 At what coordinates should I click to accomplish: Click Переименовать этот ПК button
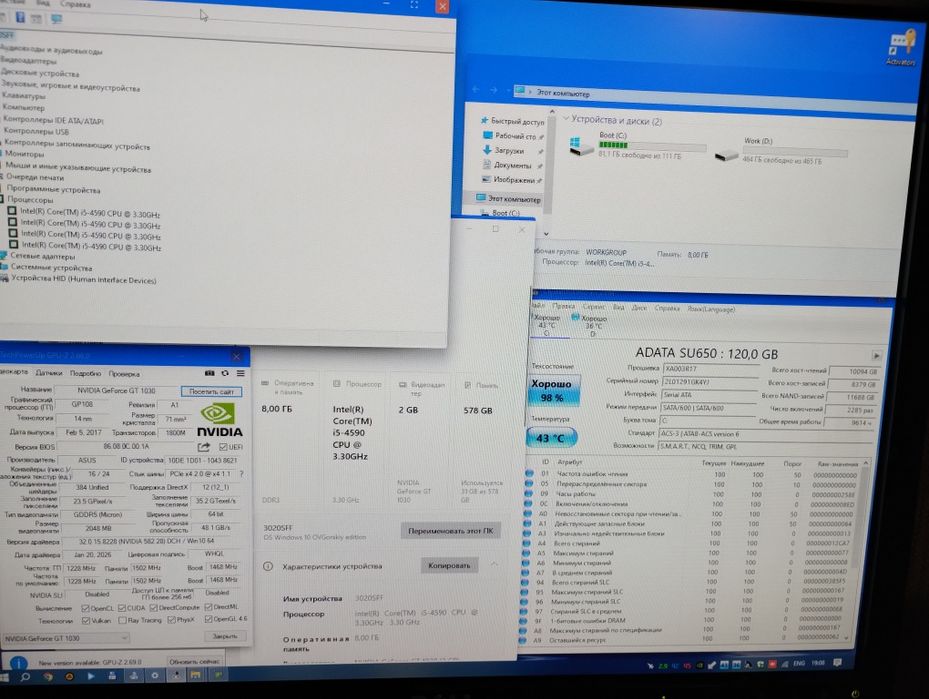tap(450, 531)
